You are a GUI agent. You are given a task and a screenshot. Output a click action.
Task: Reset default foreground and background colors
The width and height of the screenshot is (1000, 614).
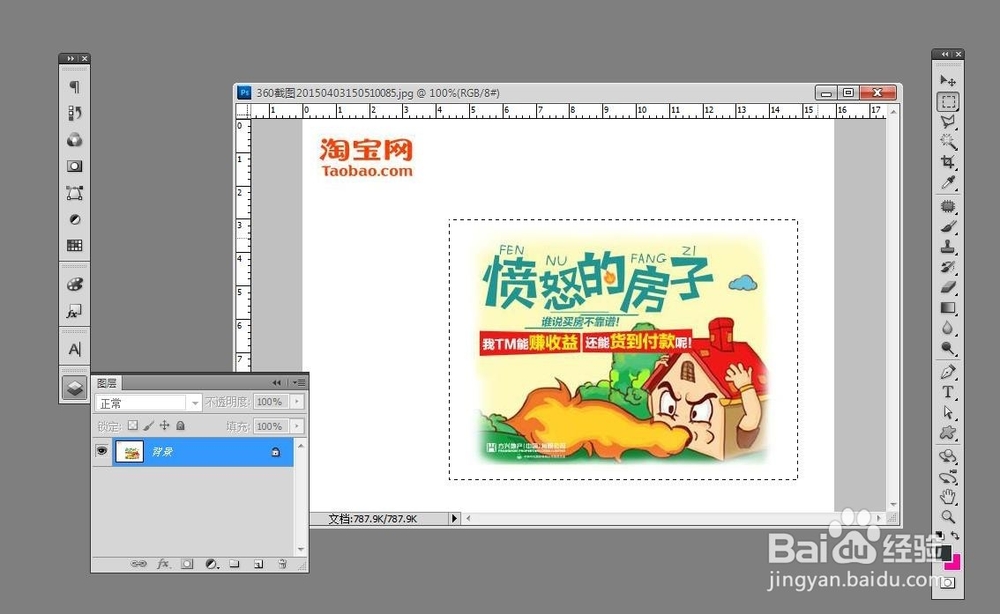tap(939, 535)
